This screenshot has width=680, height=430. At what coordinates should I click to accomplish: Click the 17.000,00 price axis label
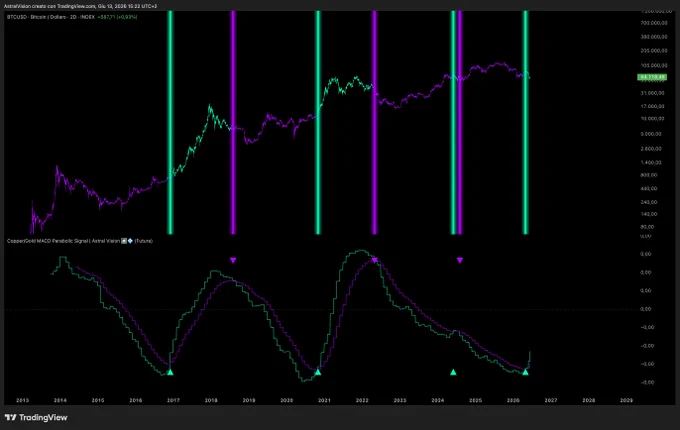pos(652,106)
